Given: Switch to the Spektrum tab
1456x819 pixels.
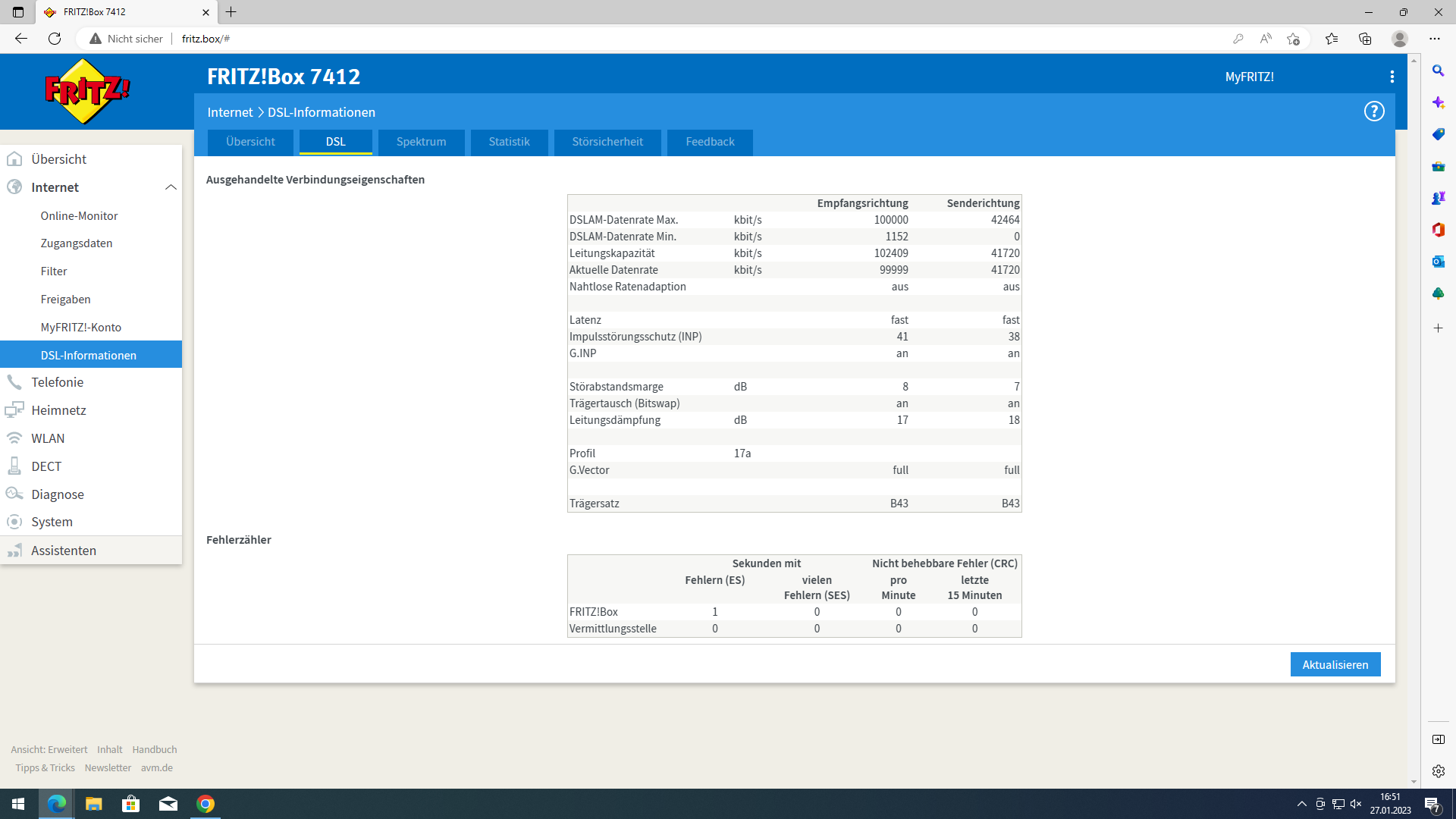Looking at the screenshot, I should pos(421,142).
